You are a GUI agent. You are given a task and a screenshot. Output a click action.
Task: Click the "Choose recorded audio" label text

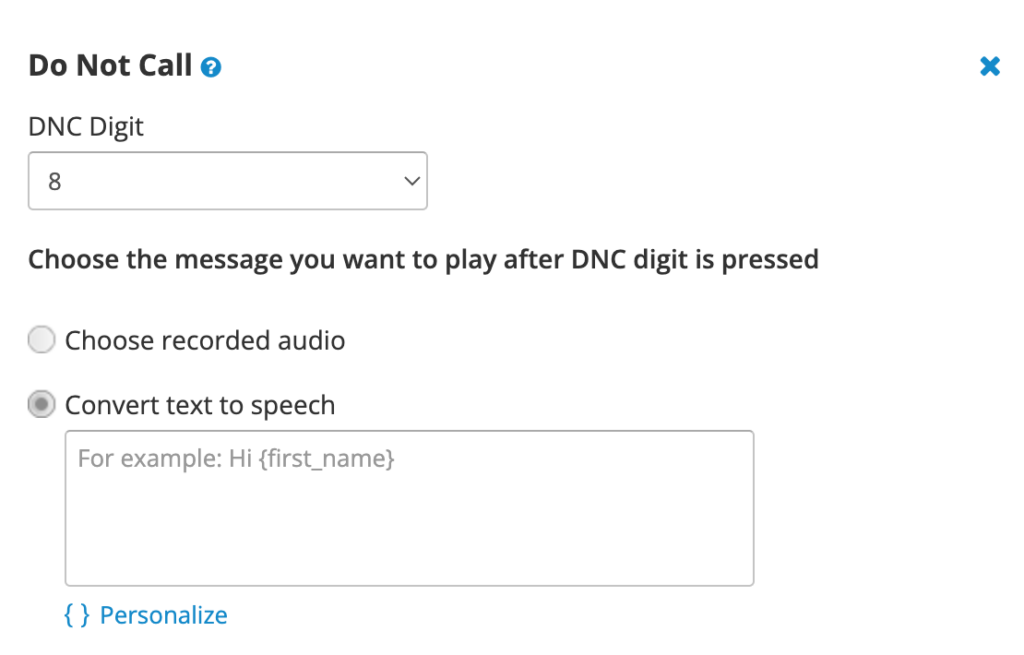tap(205, 340)
